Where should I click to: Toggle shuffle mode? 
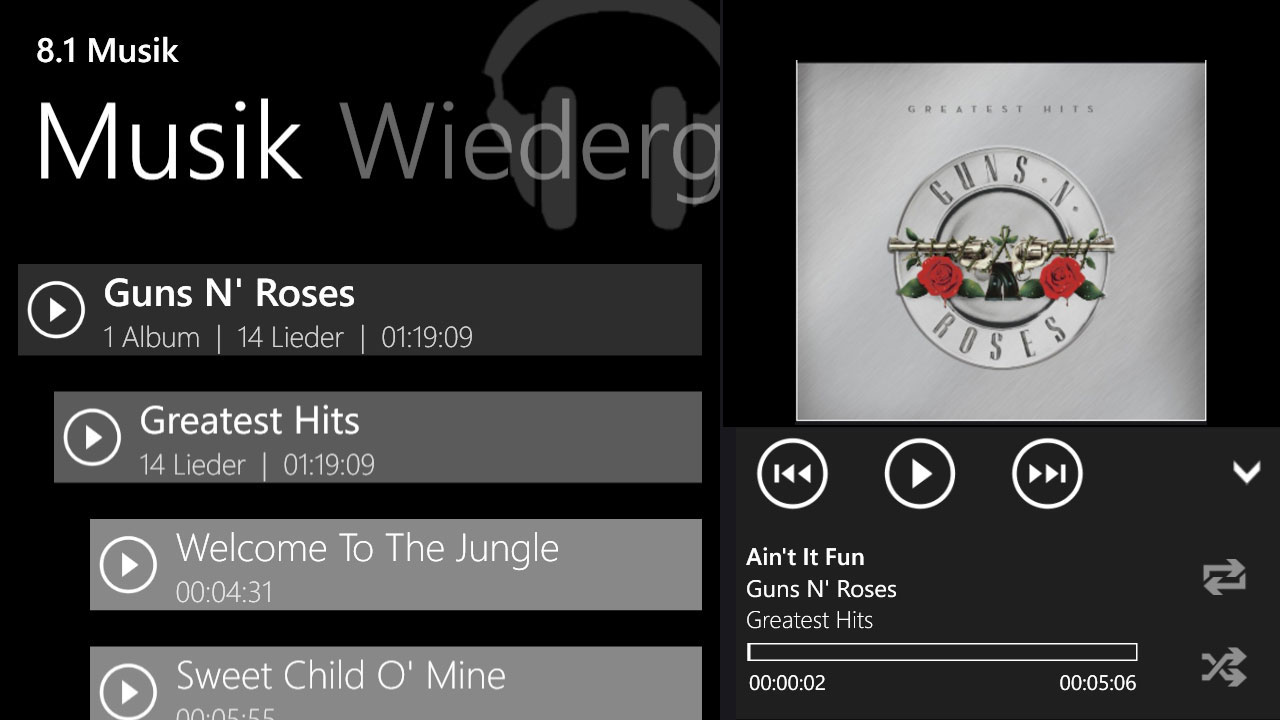(x=1224, y=667)
